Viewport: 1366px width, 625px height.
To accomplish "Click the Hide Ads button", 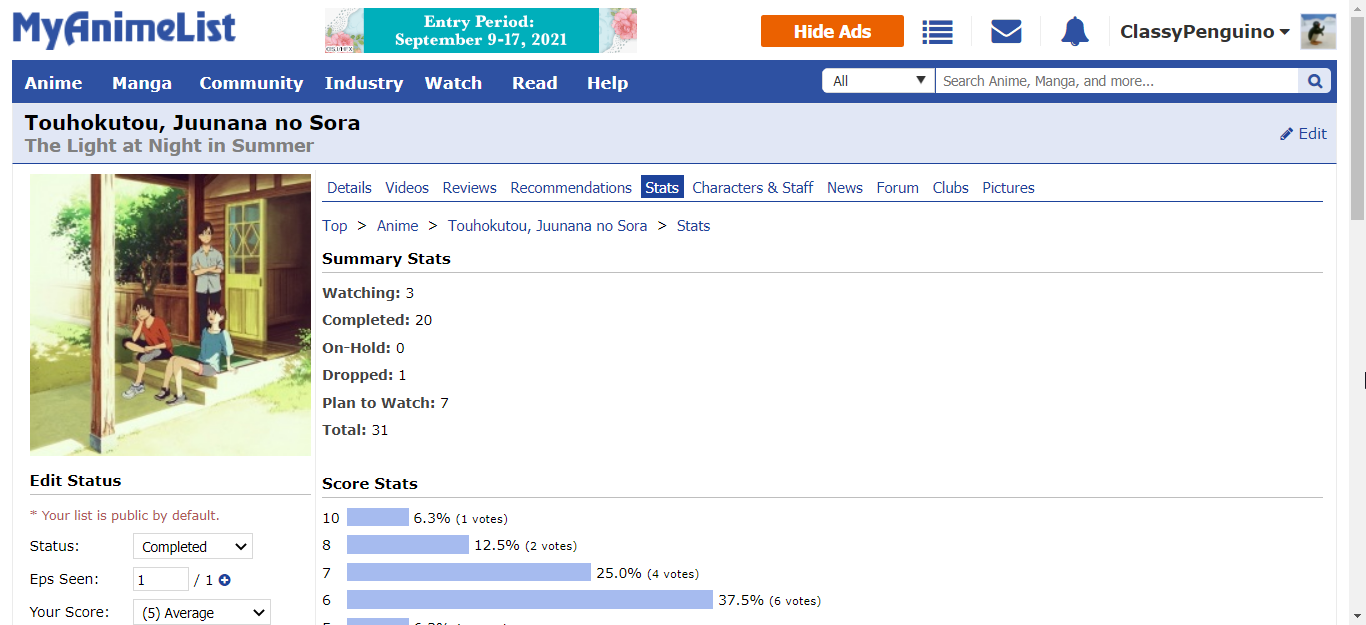I will [832, 32].
